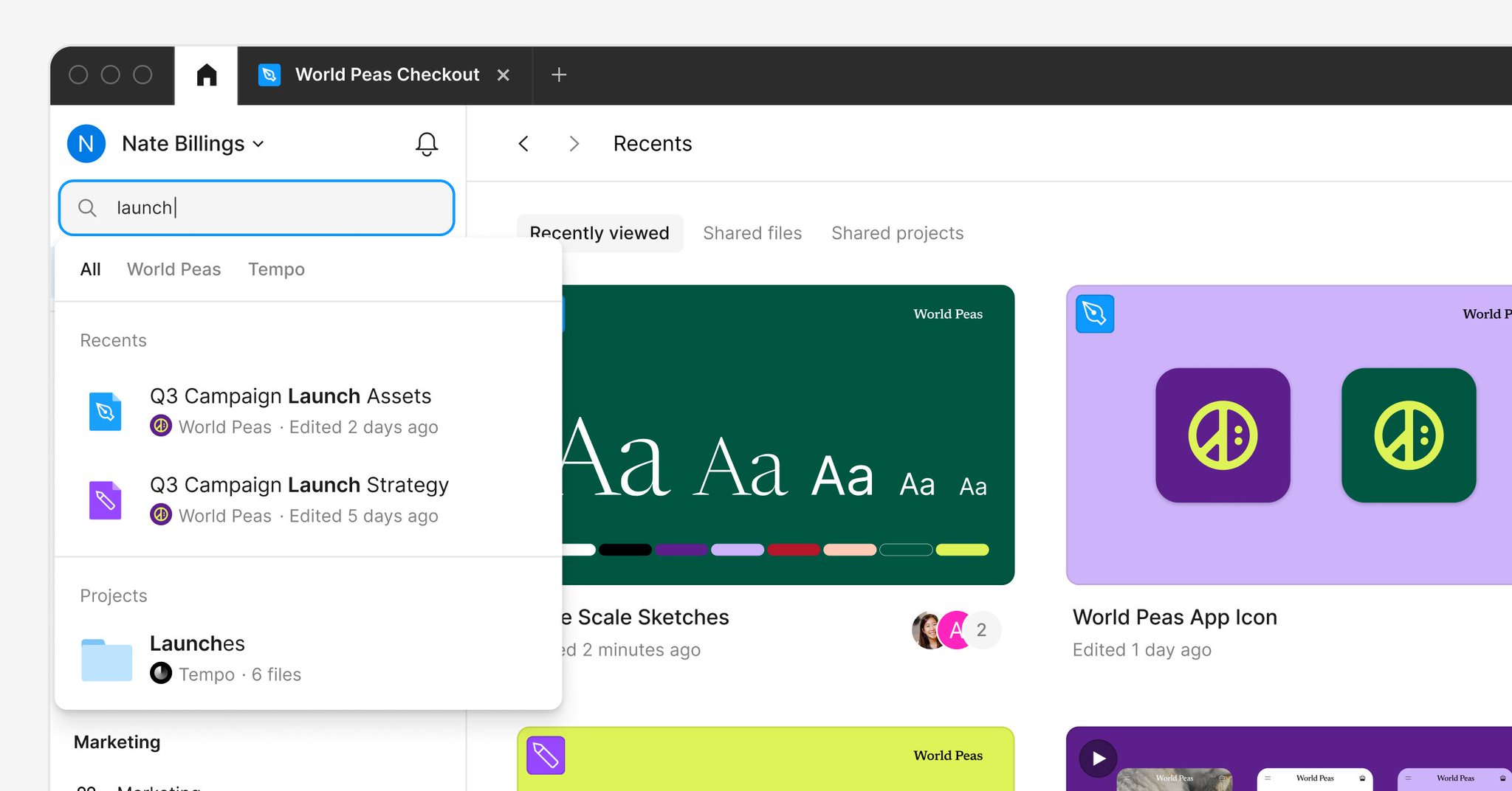
Task: Play the prototype on purple card
Action: [x=1099, y=759]
